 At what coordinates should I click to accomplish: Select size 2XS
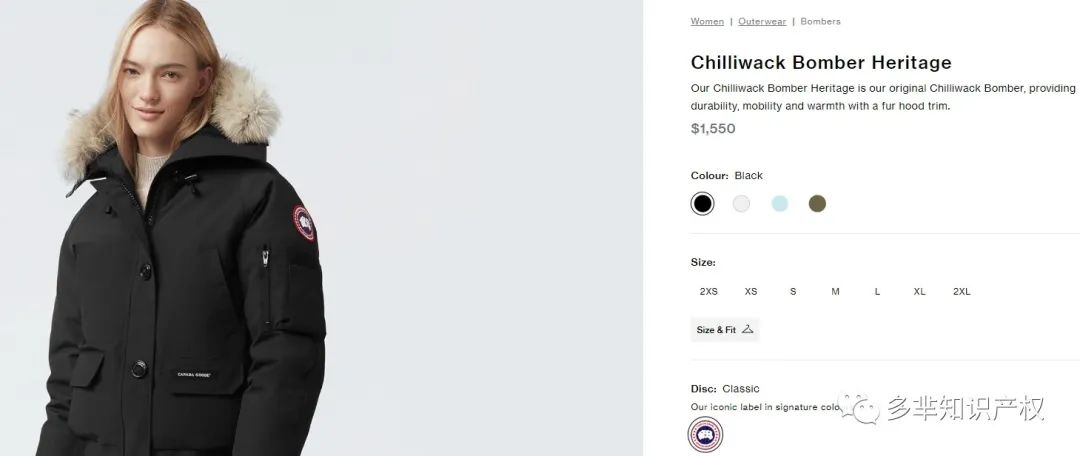(709, 291)
